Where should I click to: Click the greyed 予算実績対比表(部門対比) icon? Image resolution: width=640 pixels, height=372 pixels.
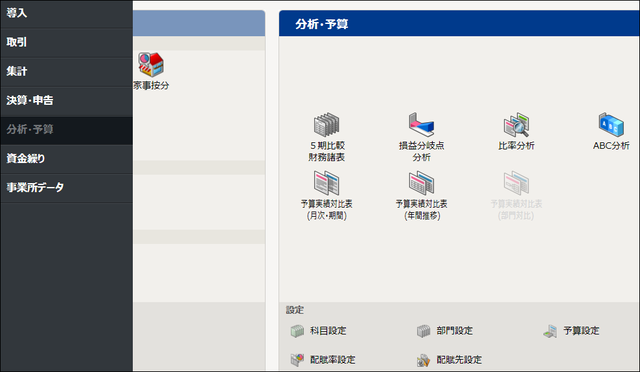tap(516, 183)
